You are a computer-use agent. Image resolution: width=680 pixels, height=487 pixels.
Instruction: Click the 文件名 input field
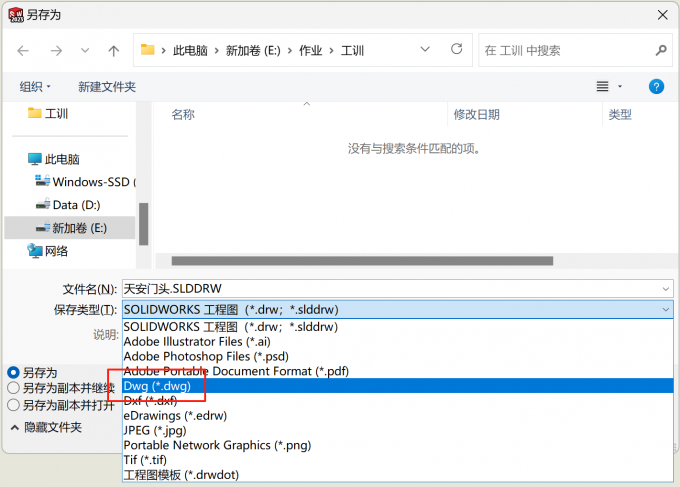click(390, 289)
